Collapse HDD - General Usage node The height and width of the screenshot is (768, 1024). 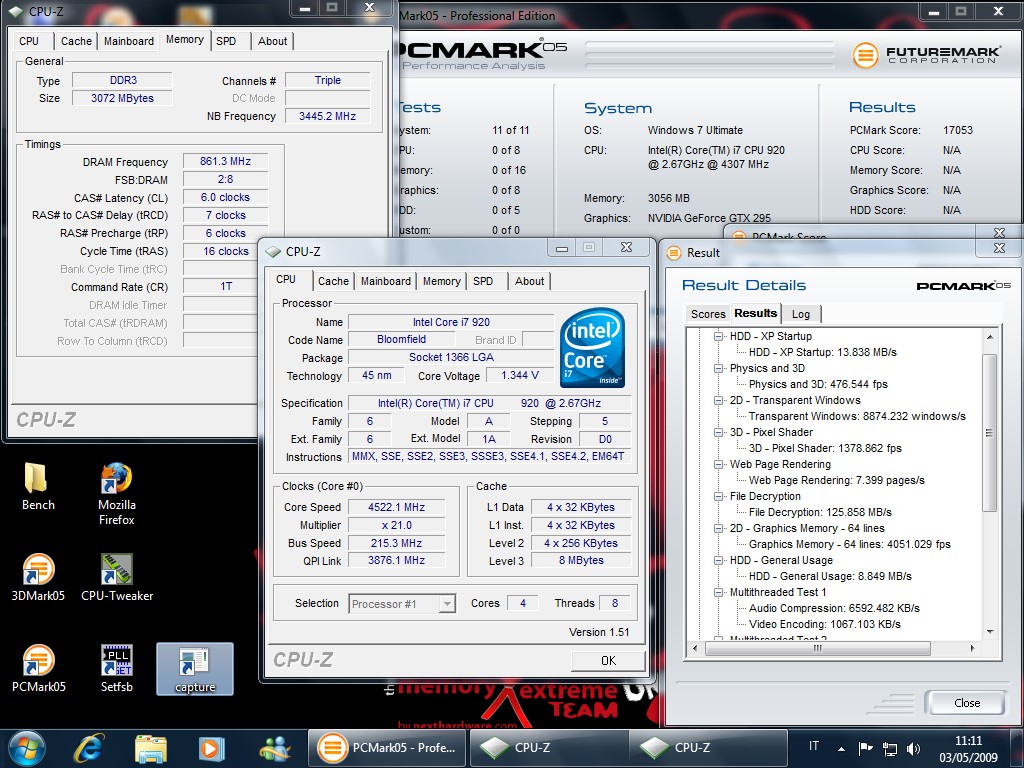tap(719, 560)
